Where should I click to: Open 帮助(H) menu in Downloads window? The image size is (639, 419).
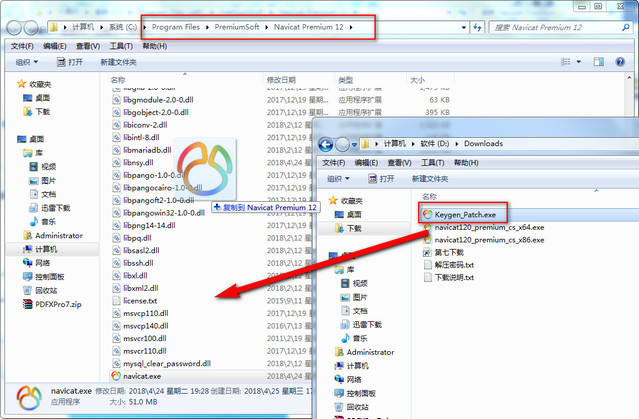click(x=466, y=163)
